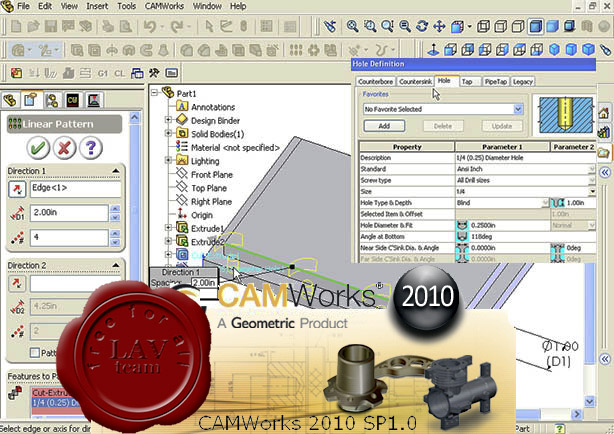Open the No Favorite Selected dropdown
The height and width of the screenshot is (434, 614).
point(518,109)
